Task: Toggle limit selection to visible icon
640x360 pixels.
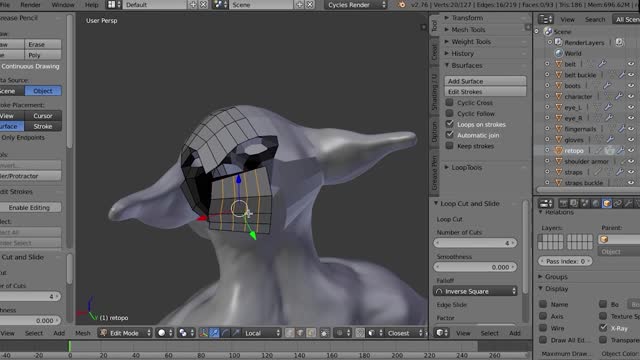Action: (324, 333)
